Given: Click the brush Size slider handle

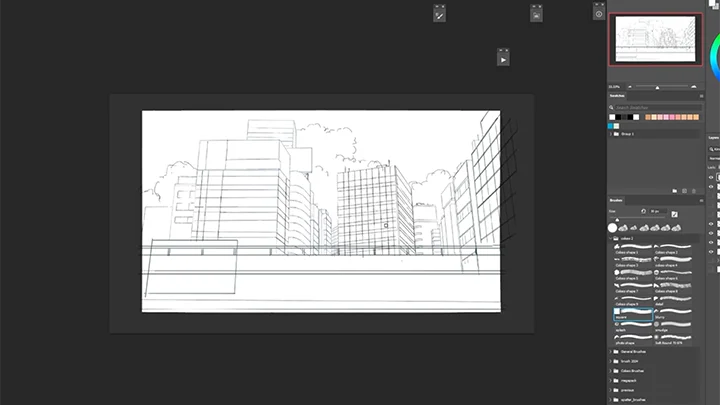Looking at the screenshot, I should point(617,220).
